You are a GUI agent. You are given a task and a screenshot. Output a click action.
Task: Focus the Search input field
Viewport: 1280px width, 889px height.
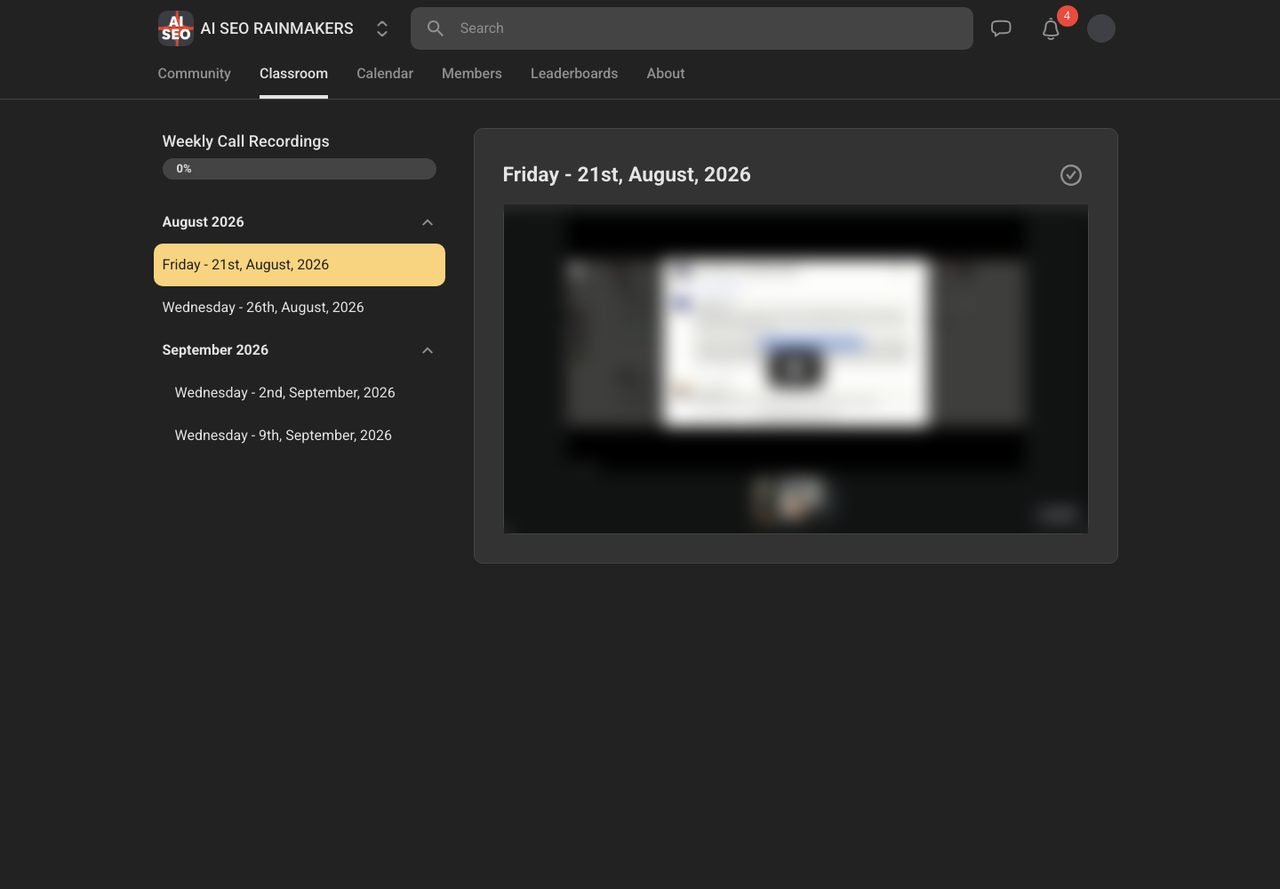pos(692,28)
